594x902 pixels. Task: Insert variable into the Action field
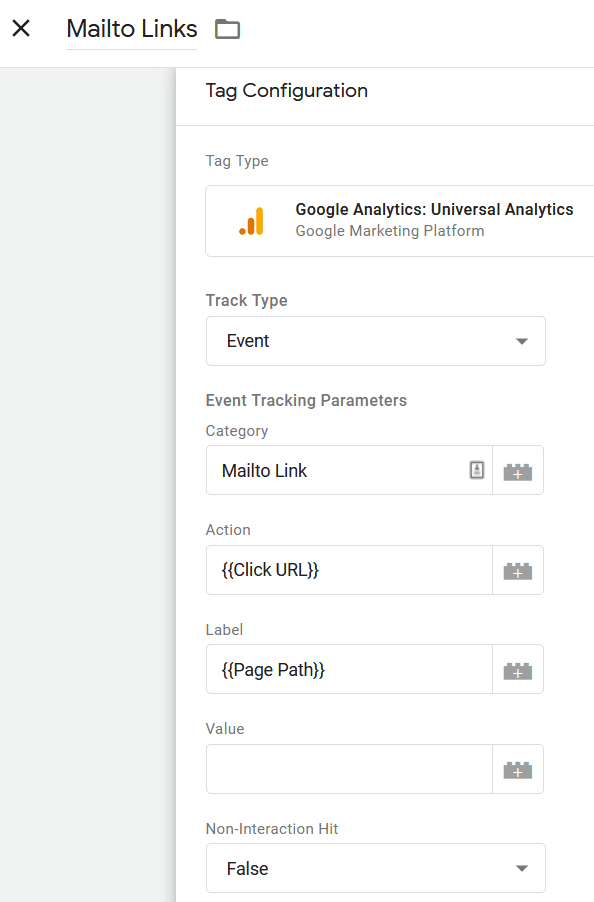point(518,570)
